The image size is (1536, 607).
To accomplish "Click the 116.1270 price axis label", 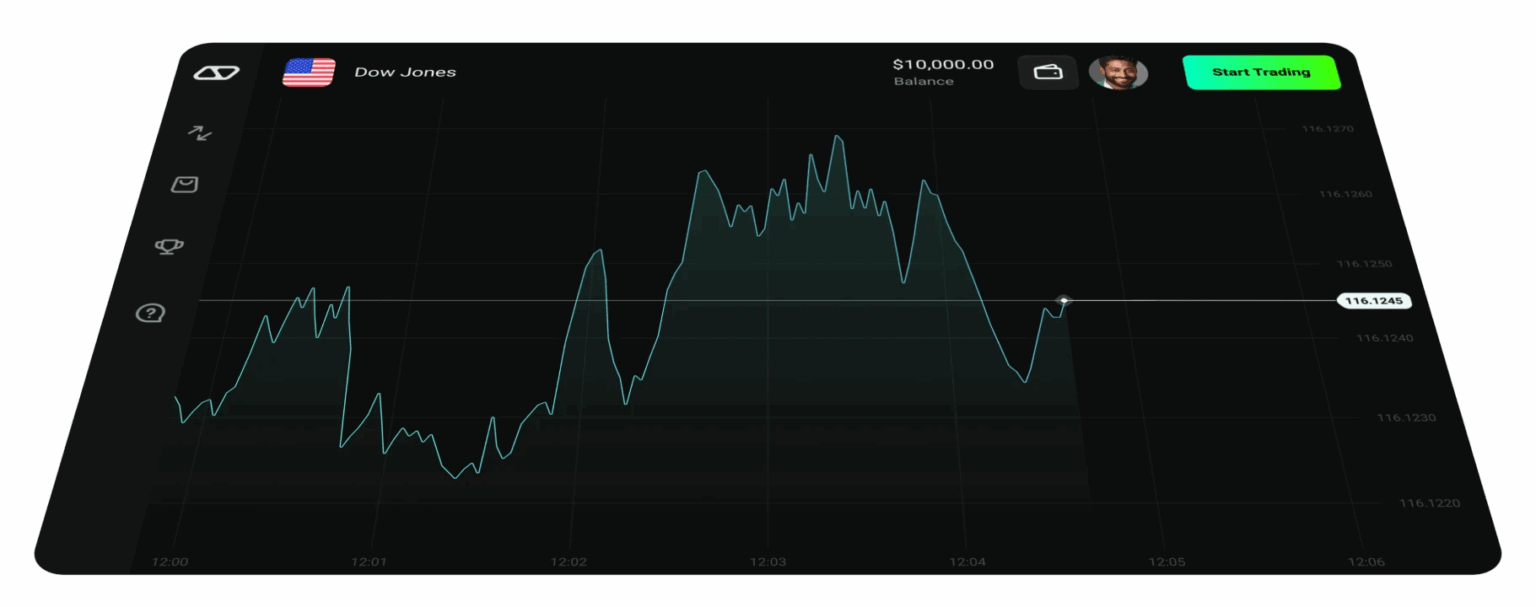I will [1327, 128].
